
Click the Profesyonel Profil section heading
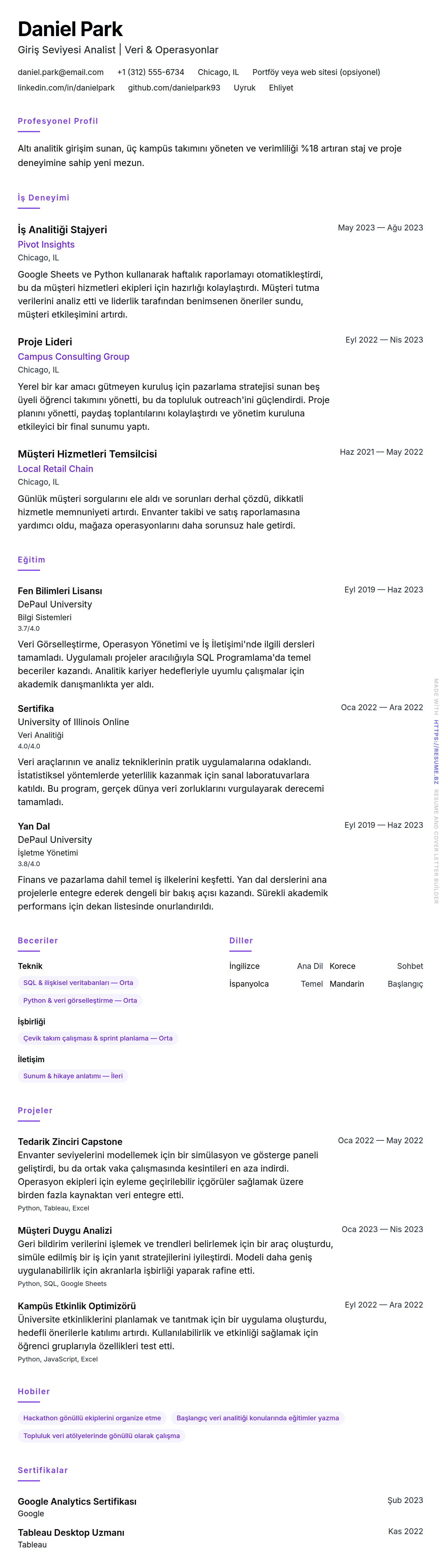pos(57,120)
